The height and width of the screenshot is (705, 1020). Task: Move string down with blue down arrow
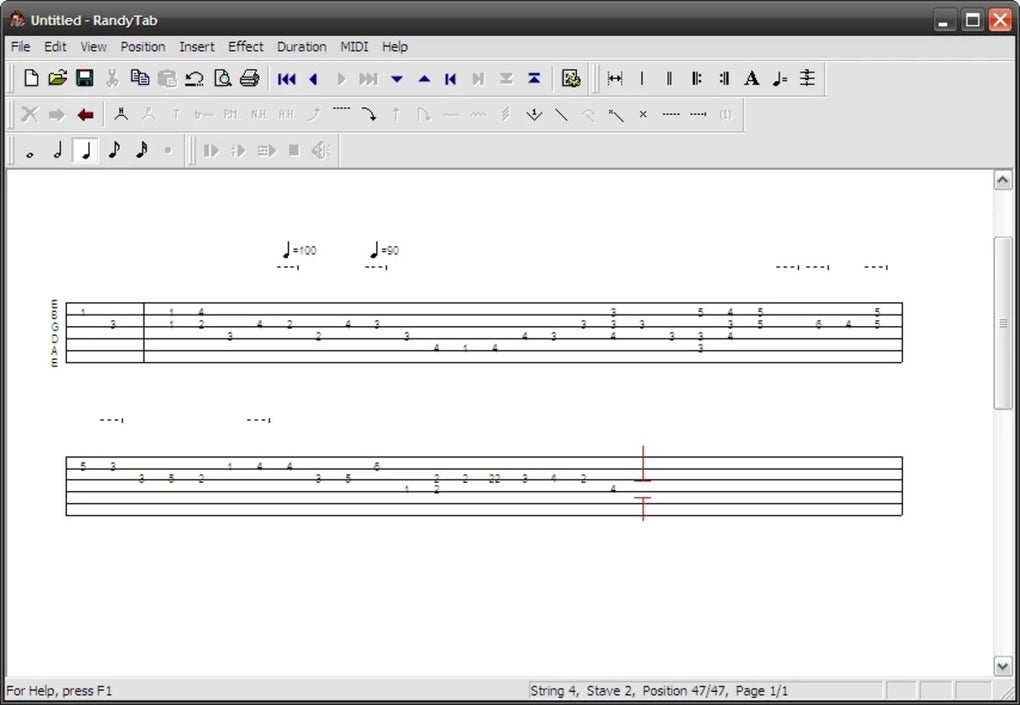(x=397, y=78)
